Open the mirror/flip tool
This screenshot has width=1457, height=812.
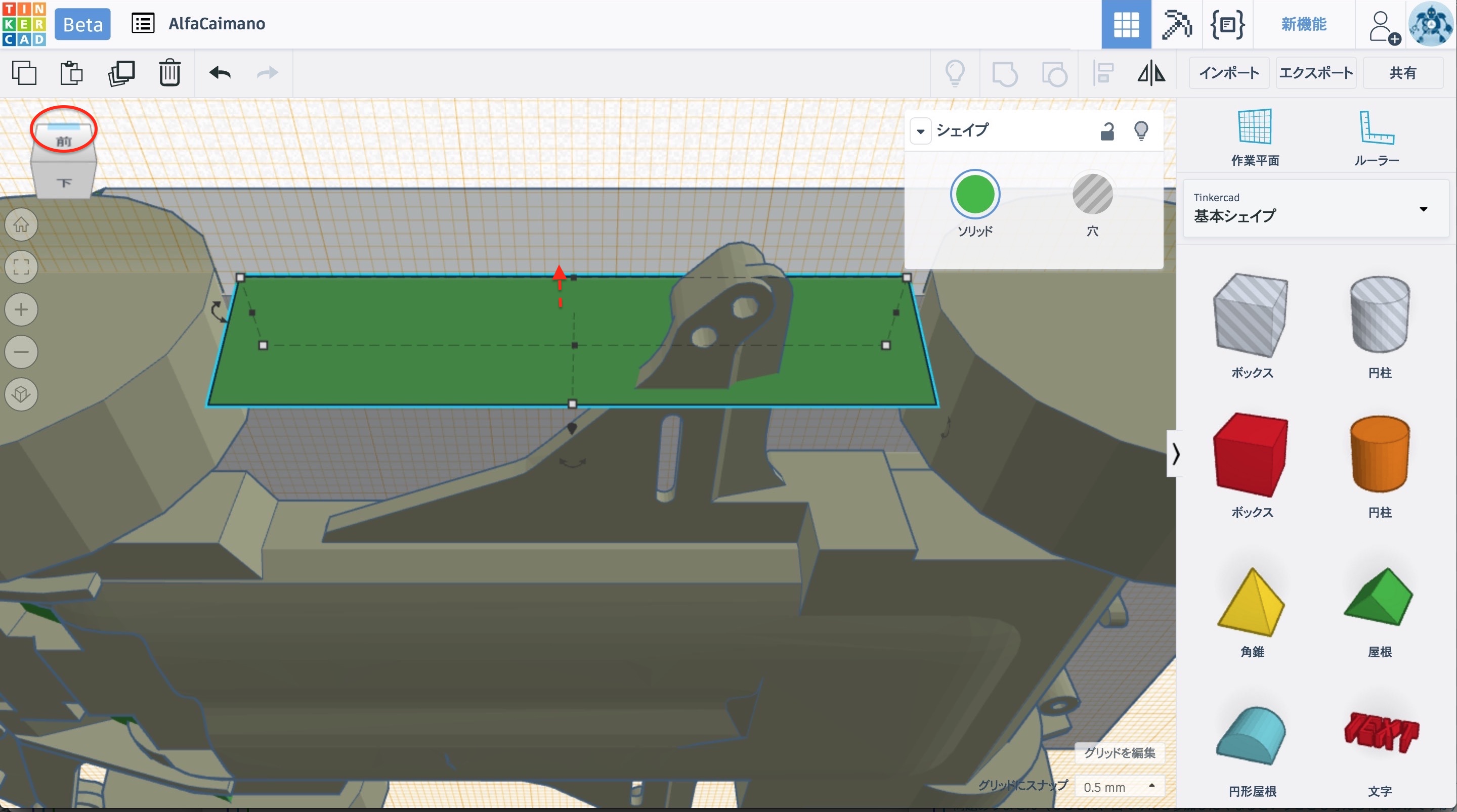pyautogui.click(x=1151, y=73)
